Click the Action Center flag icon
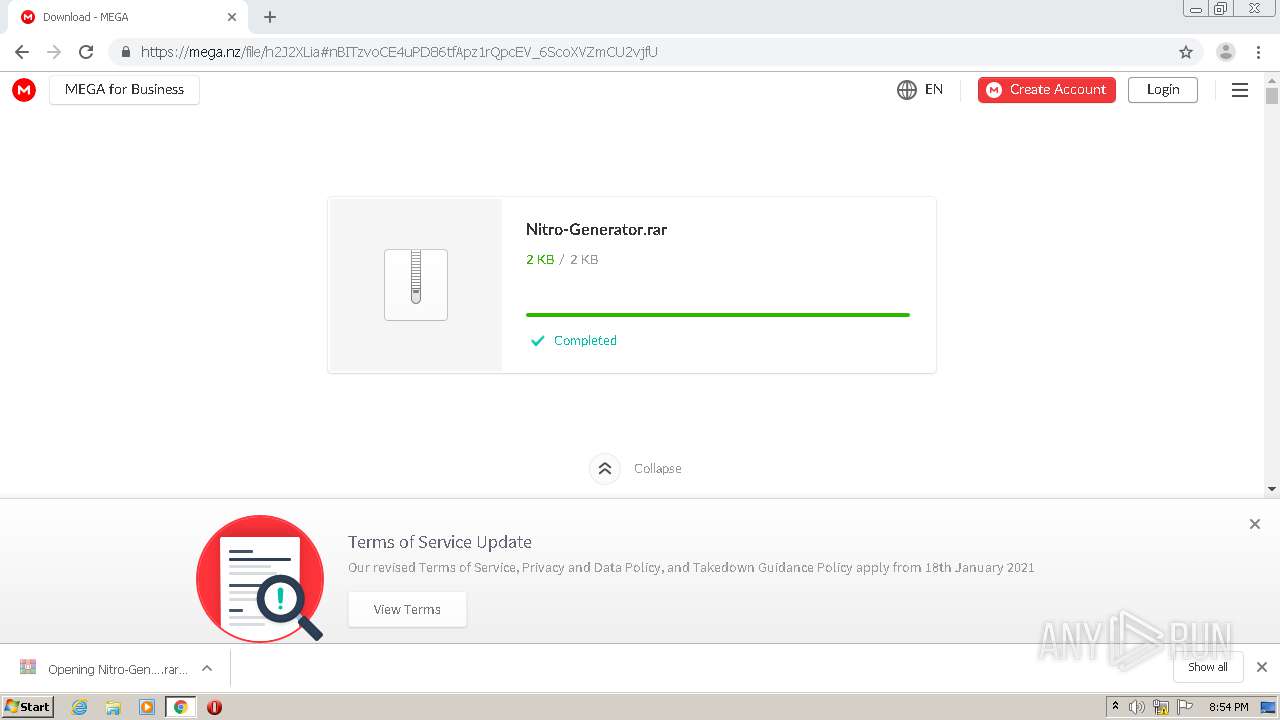The image size is (1280, 720). pyautogui.click(x=1185, y=707)
